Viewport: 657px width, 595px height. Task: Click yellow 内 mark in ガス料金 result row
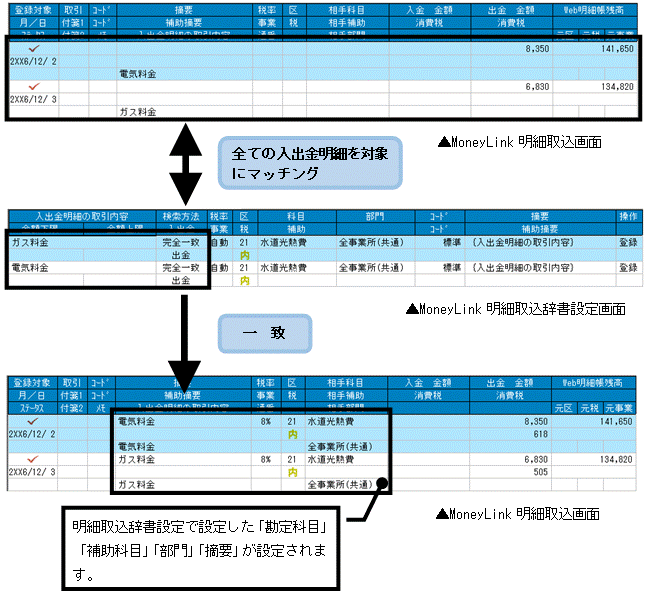click(x=292, y=472)
